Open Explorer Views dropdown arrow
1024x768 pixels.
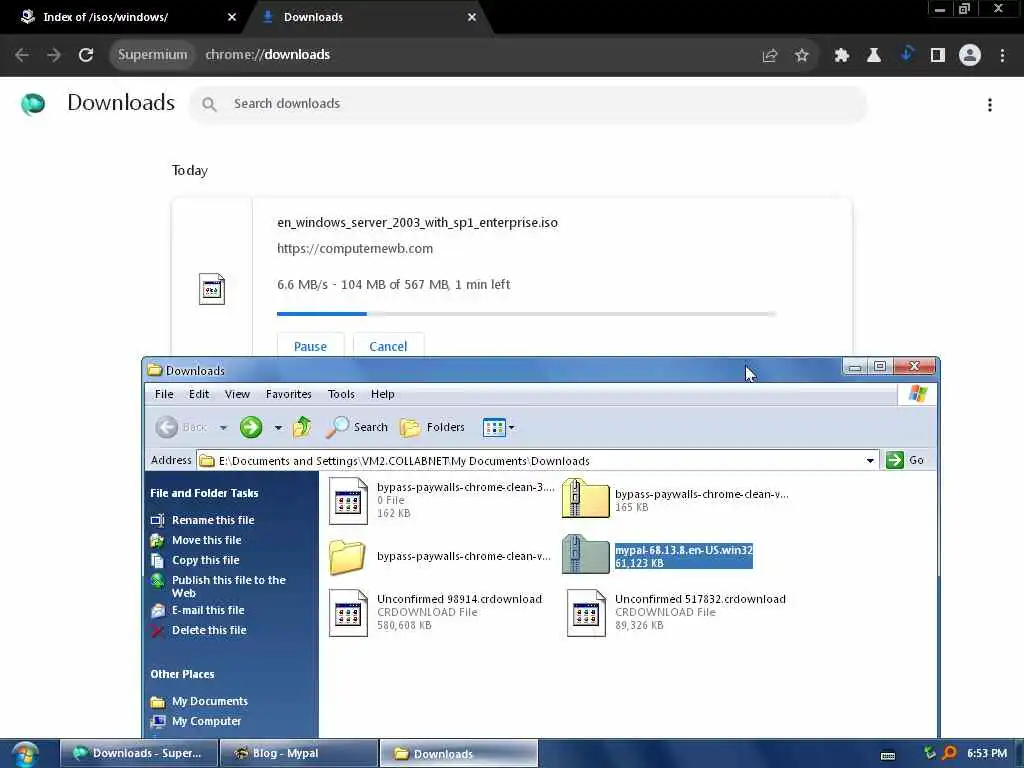(x=511, y=428)
